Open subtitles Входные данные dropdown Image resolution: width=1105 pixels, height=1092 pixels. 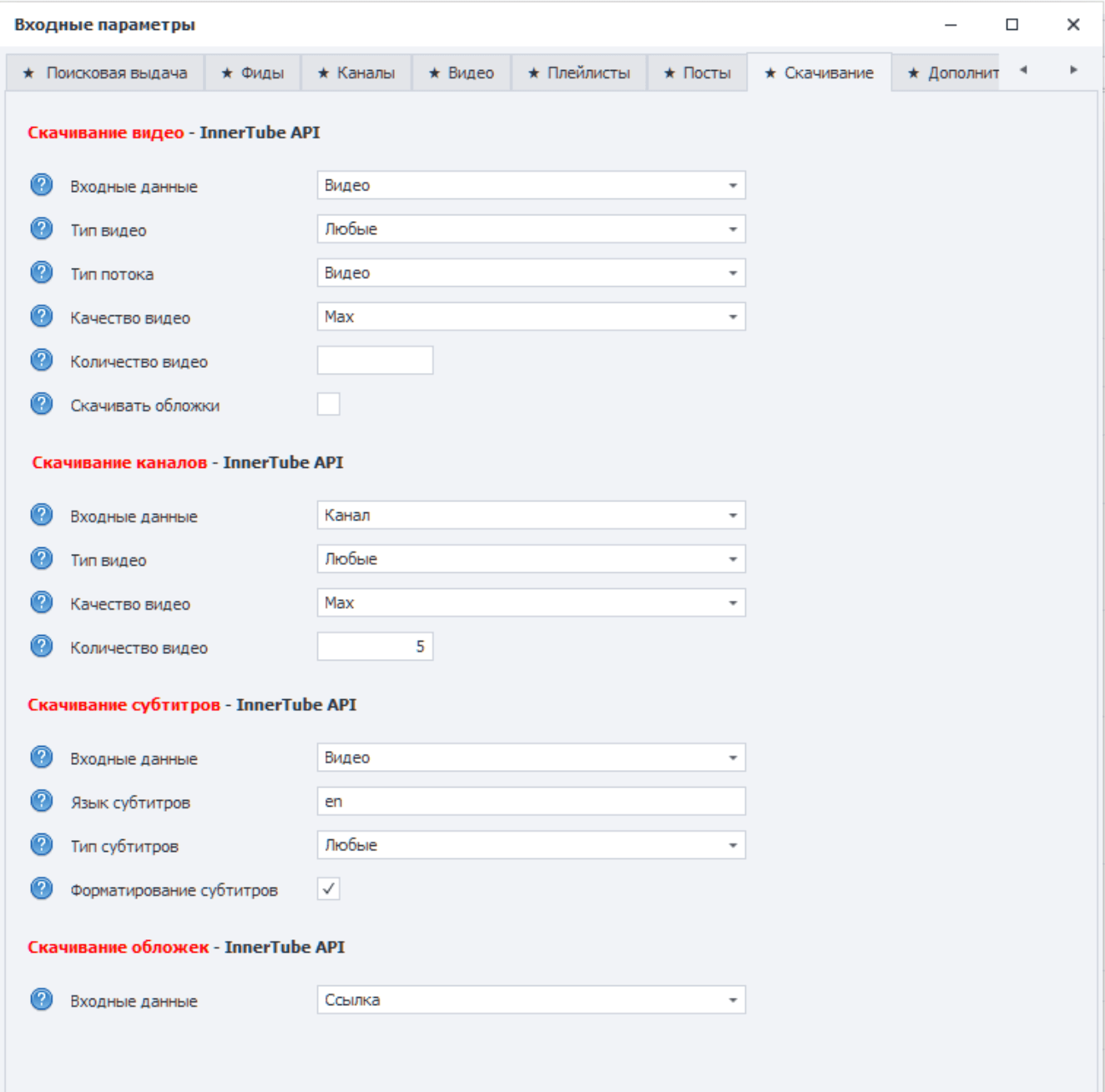(531, 757)
